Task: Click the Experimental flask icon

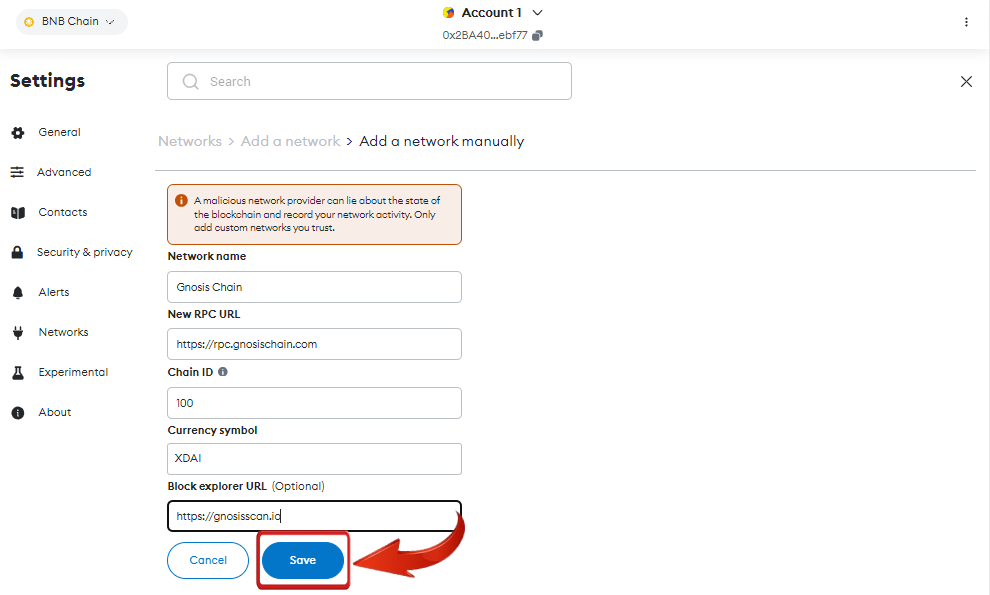Action: (x=18, y=373)
